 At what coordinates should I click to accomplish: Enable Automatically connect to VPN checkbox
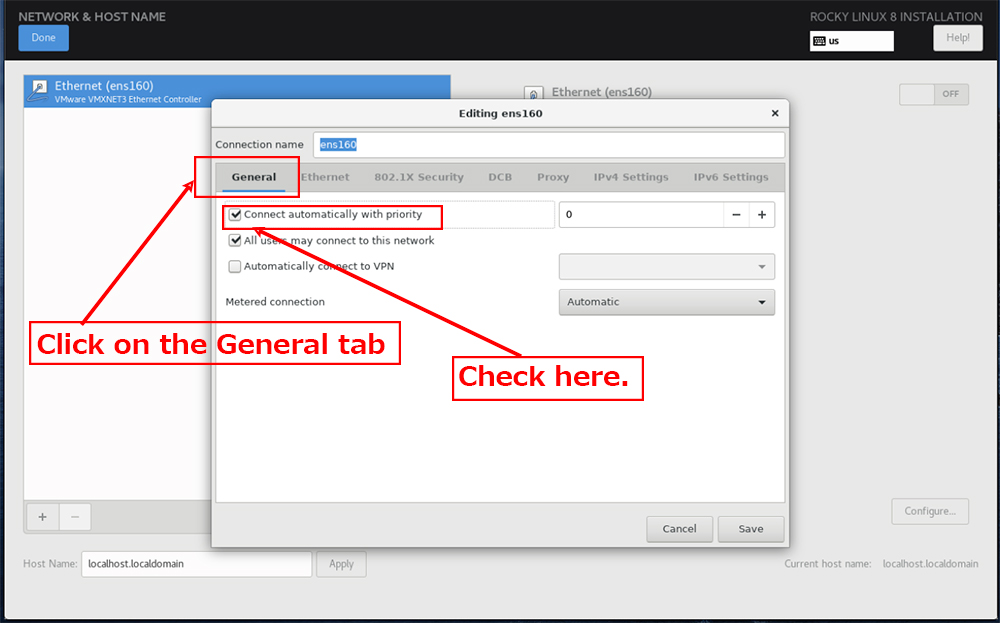click(x=235, y=267)
